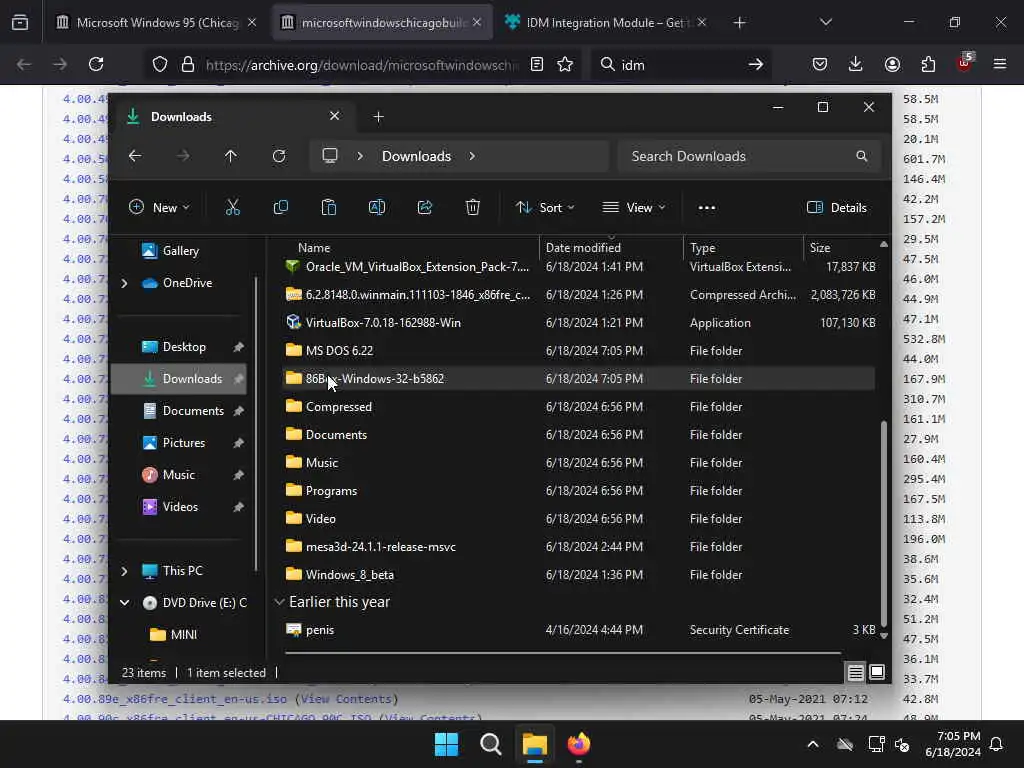Click the Paste clipboard icon
Screen dimensions: 1024x768
[328, 208]
